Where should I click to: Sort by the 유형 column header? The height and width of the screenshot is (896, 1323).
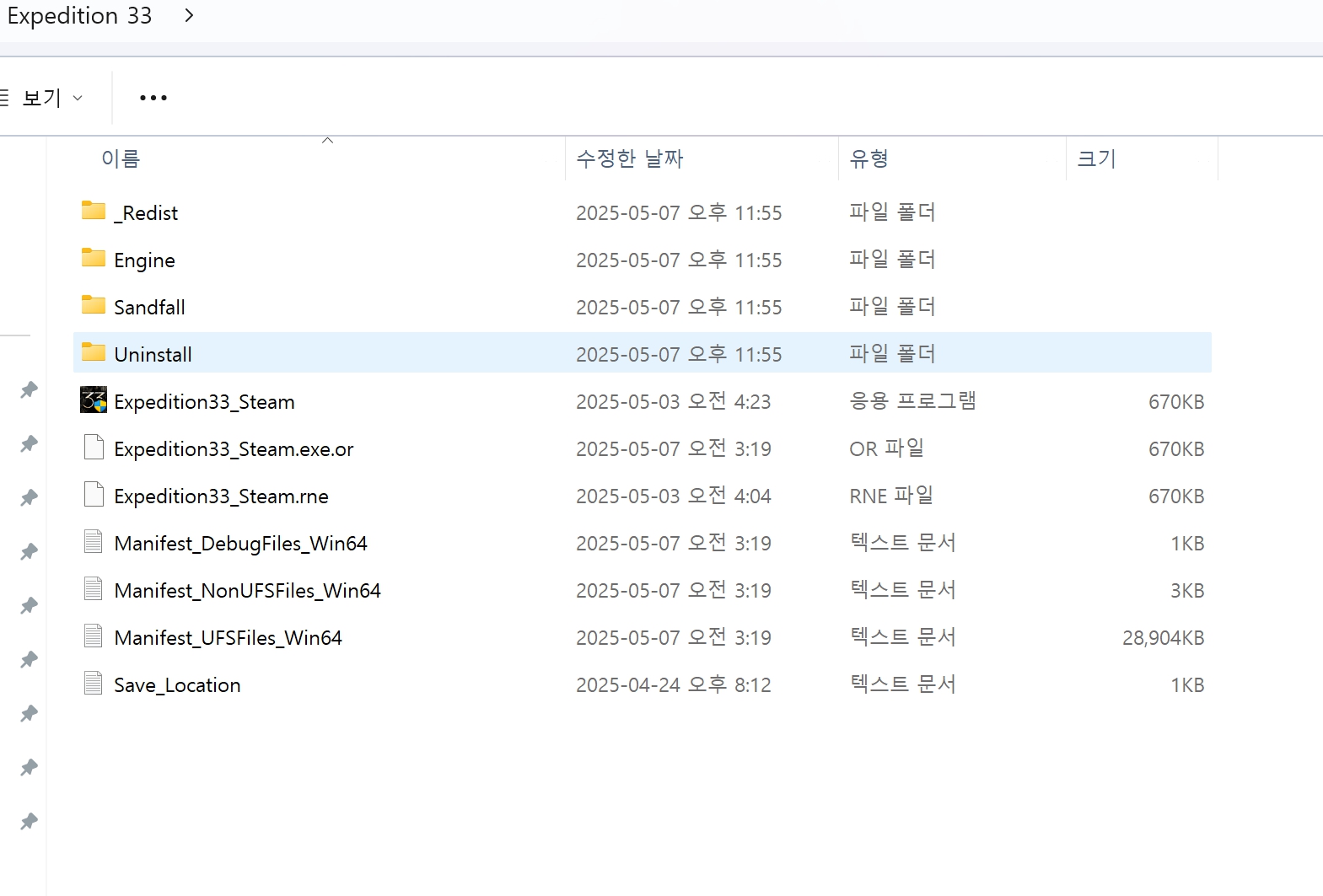tap(869, 158)
